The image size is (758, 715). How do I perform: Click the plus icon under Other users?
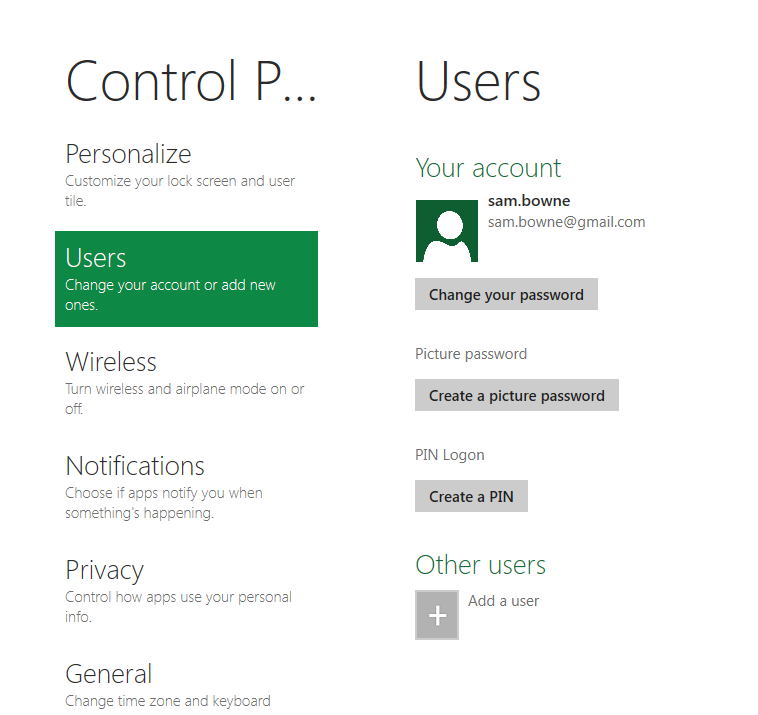click(x=437, y=615)
